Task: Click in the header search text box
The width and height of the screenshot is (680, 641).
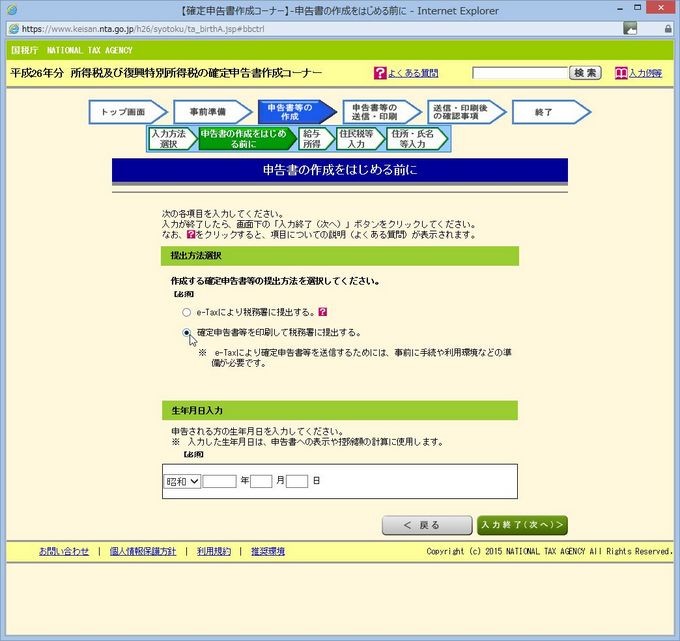Action: (518, 73)
